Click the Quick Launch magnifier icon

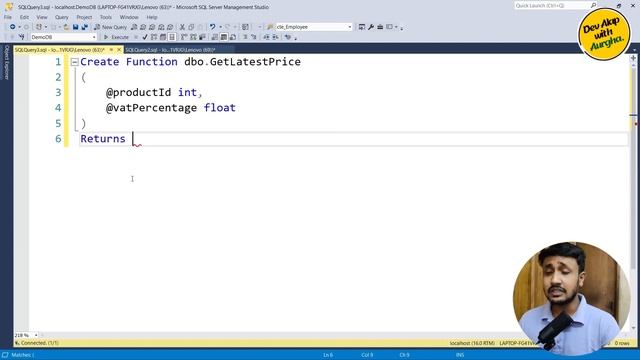(593, 5)
